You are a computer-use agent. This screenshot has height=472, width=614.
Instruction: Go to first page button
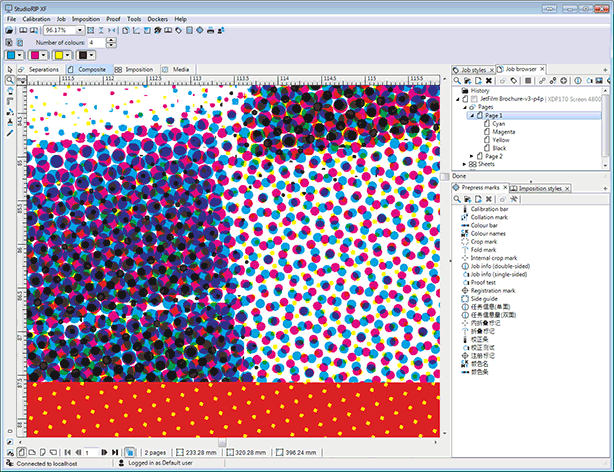67,452
